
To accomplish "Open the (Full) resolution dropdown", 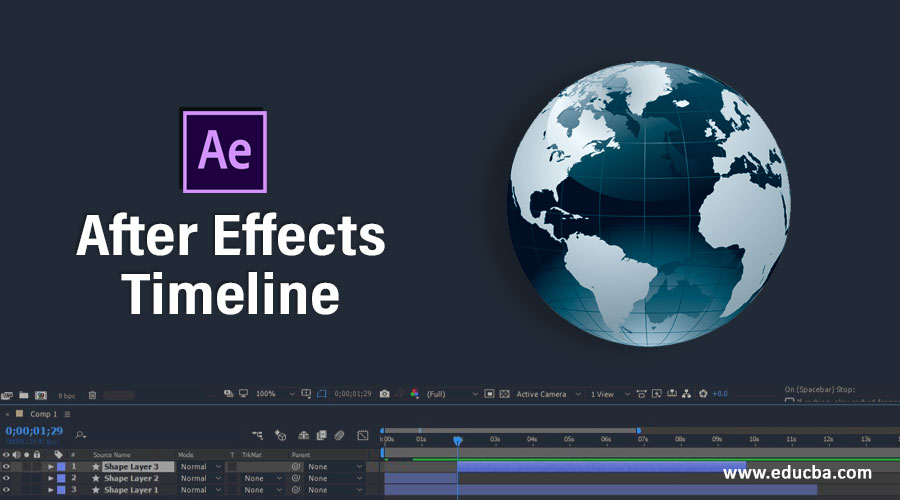I will pyautogui.click(x=452, y=394).
